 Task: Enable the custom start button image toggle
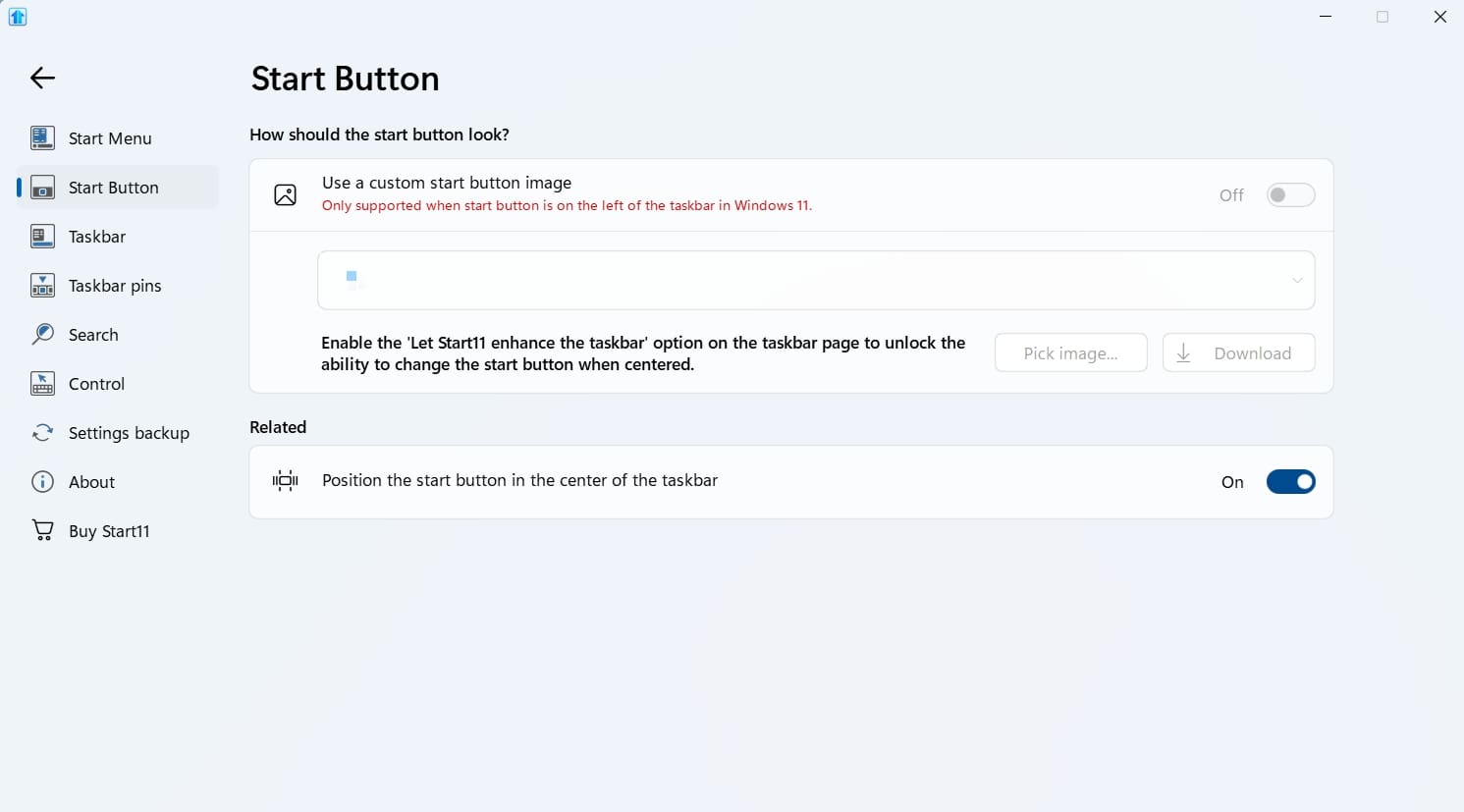pyautogui.click(x=1290, y=195)
